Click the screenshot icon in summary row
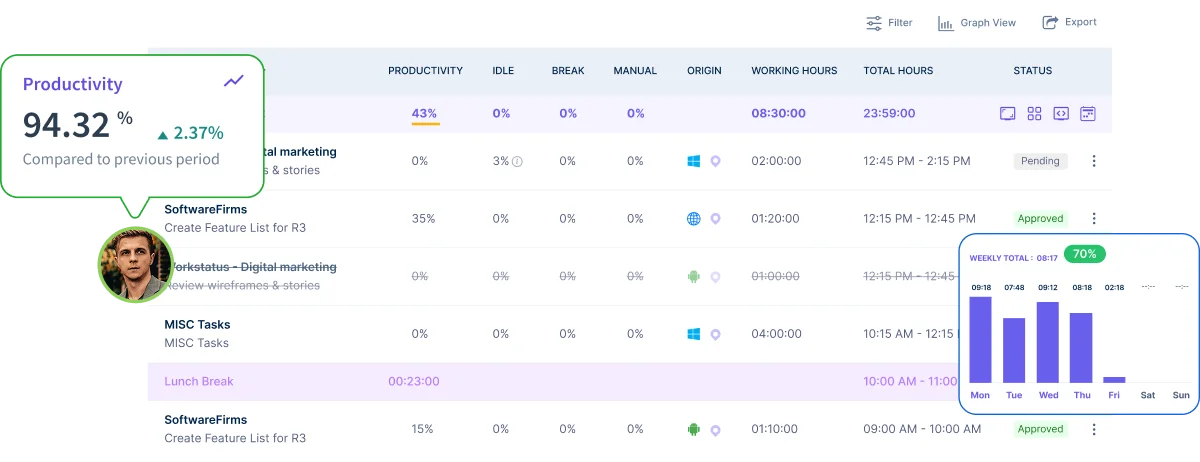This screenshot has width=1200, height=462. coord(1008,114)
